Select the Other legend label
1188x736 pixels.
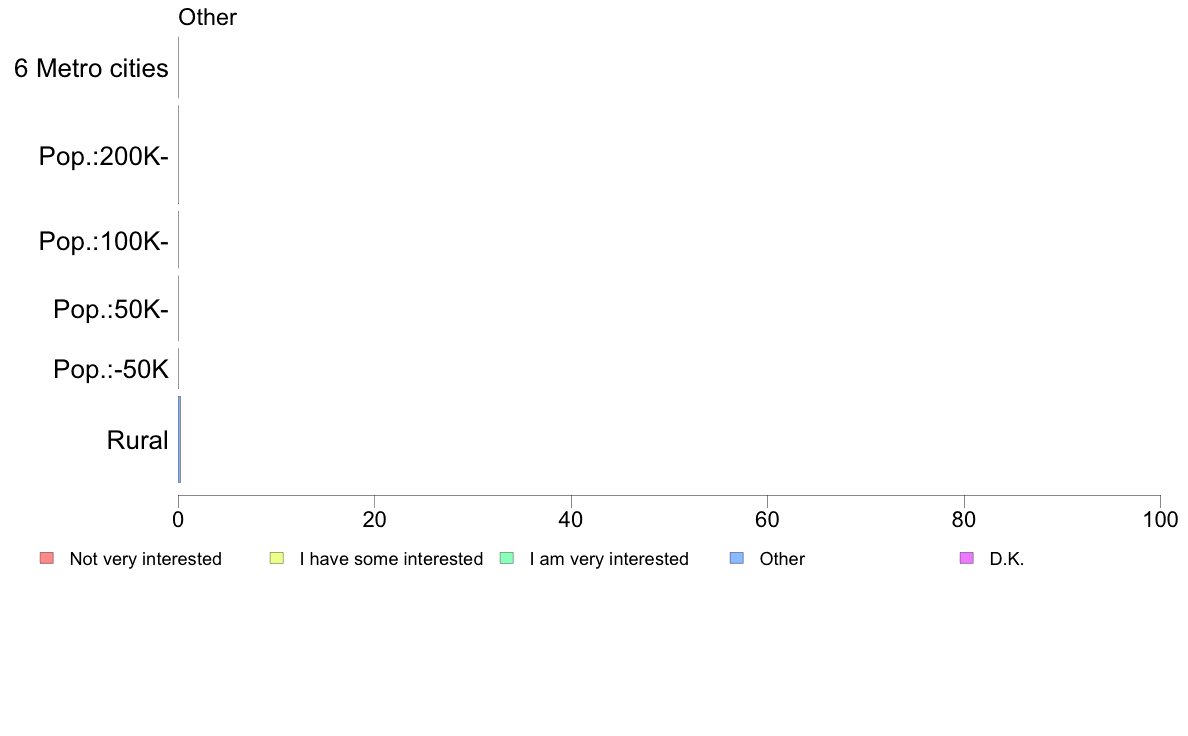(782, 559)
